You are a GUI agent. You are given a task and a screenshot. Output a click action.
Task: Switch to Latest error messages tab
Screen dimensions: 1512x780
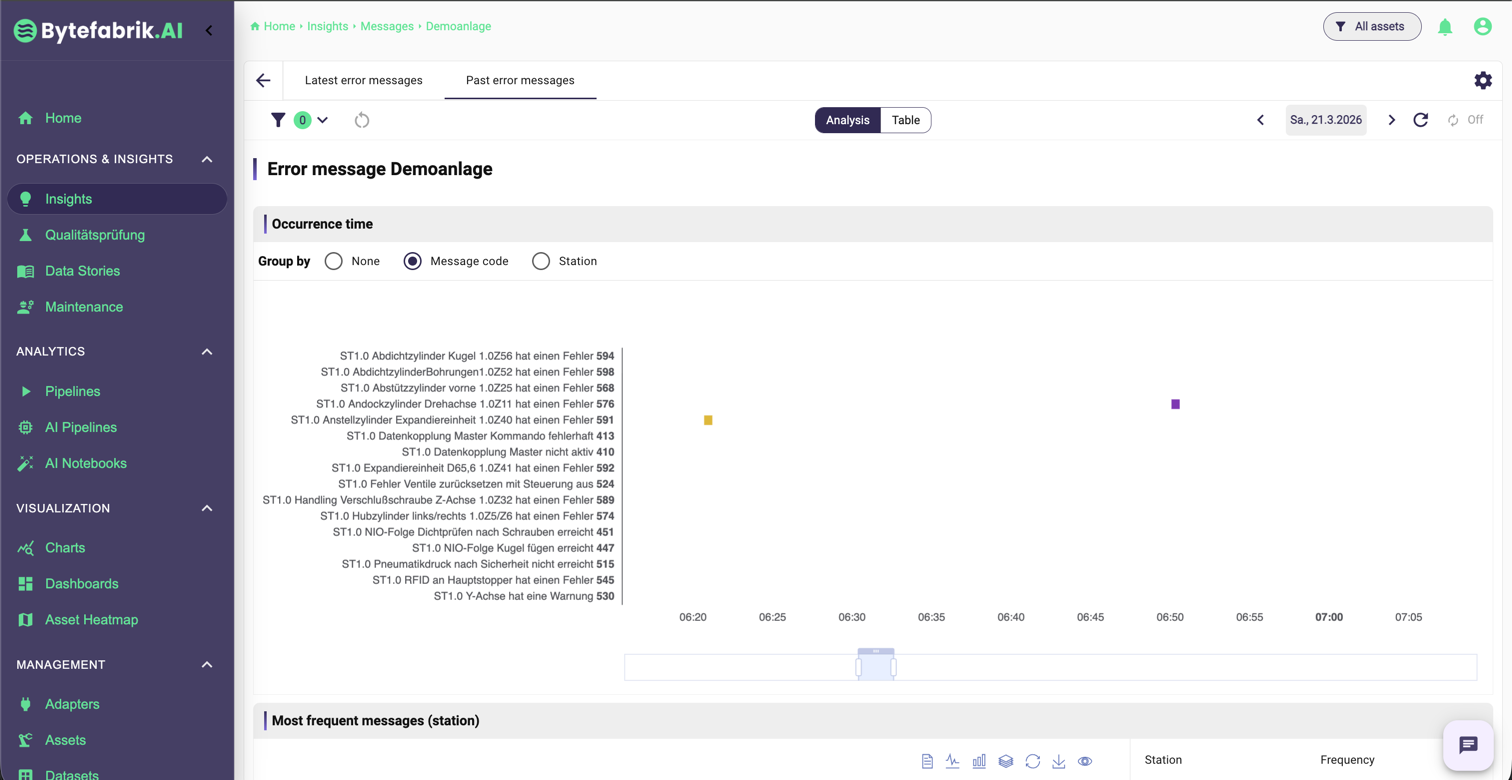(x=363, y=80)
